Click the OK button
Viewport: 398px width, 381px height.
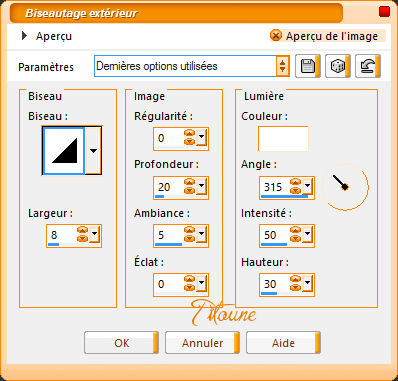(121, 343)
